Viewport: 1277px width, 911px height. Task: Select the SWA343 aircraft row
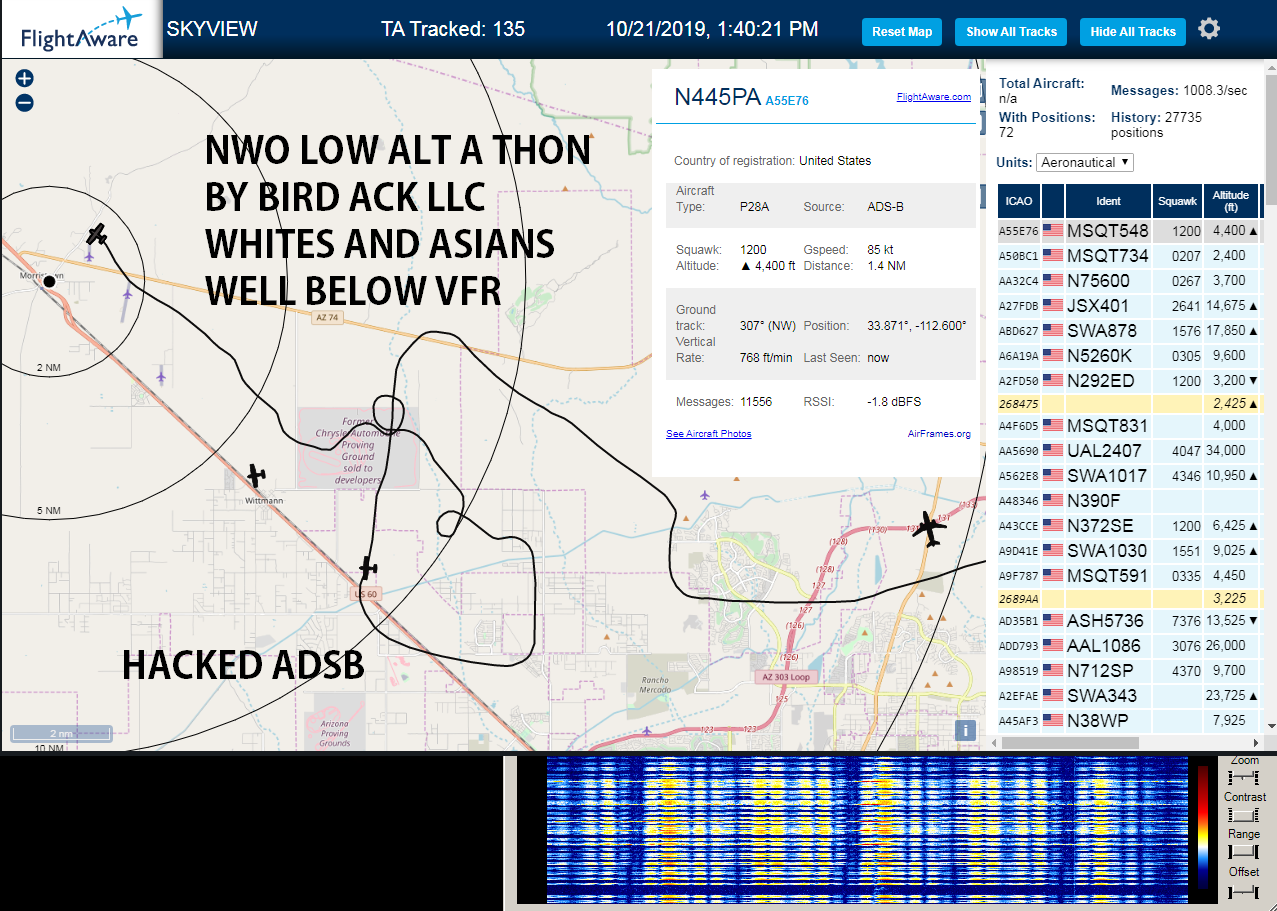tap(1129, 696)
